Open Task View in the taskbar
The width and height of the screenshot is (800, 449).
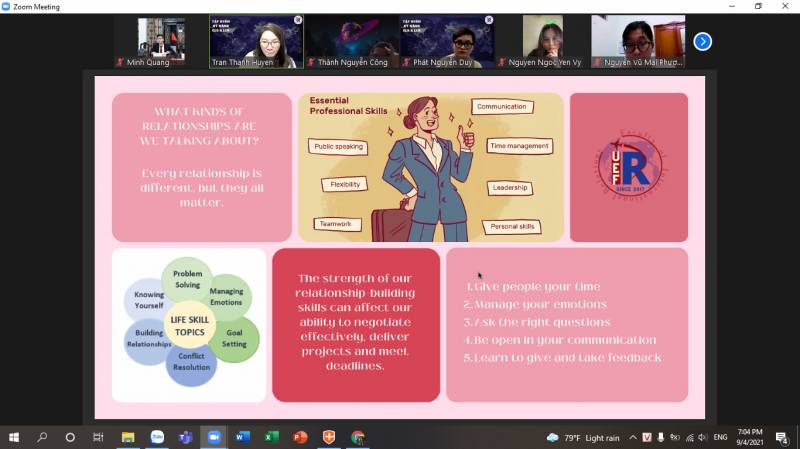(98, 437)
